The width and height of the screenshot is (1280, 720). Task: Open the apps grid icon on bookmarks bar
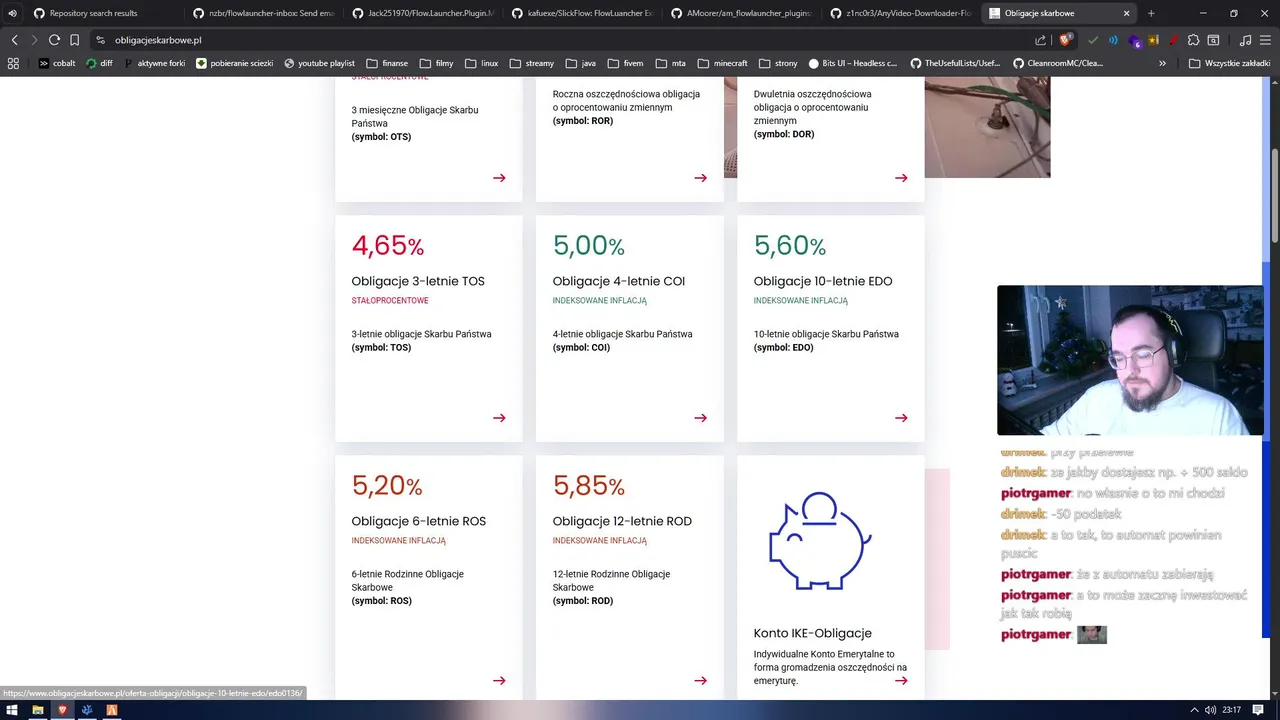13,63
